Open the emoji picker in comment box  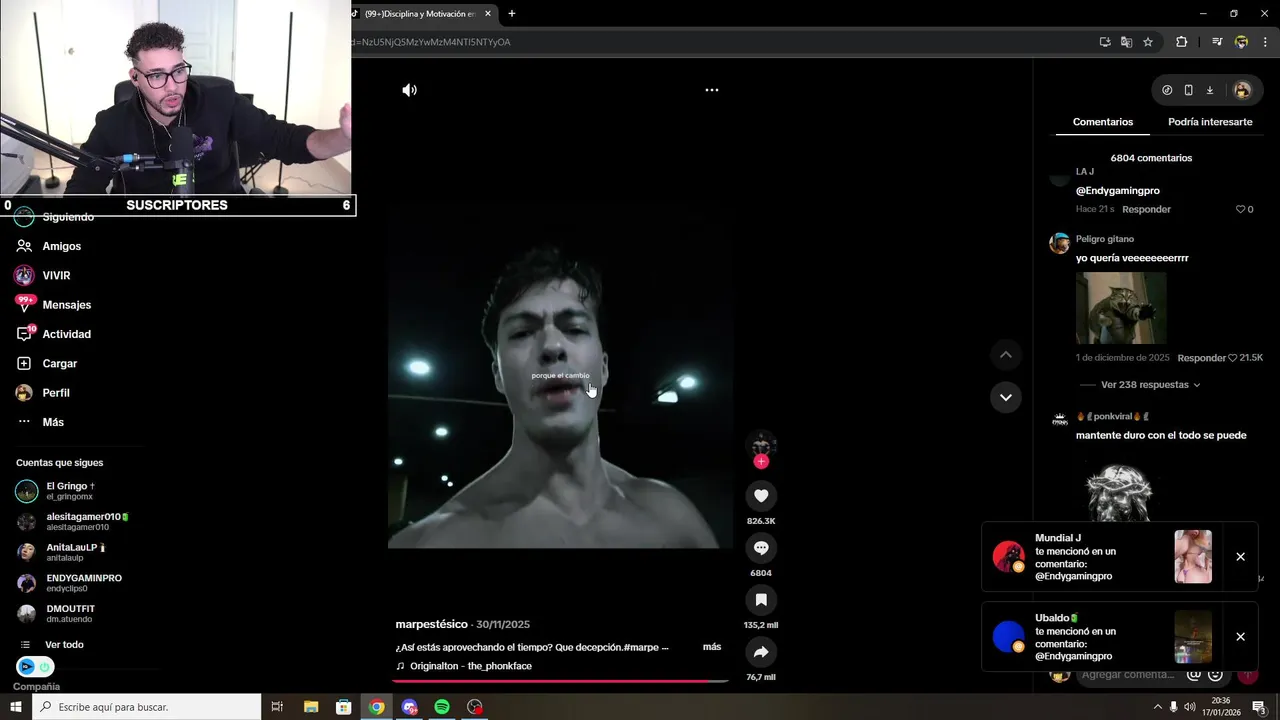pos(1215,675)
